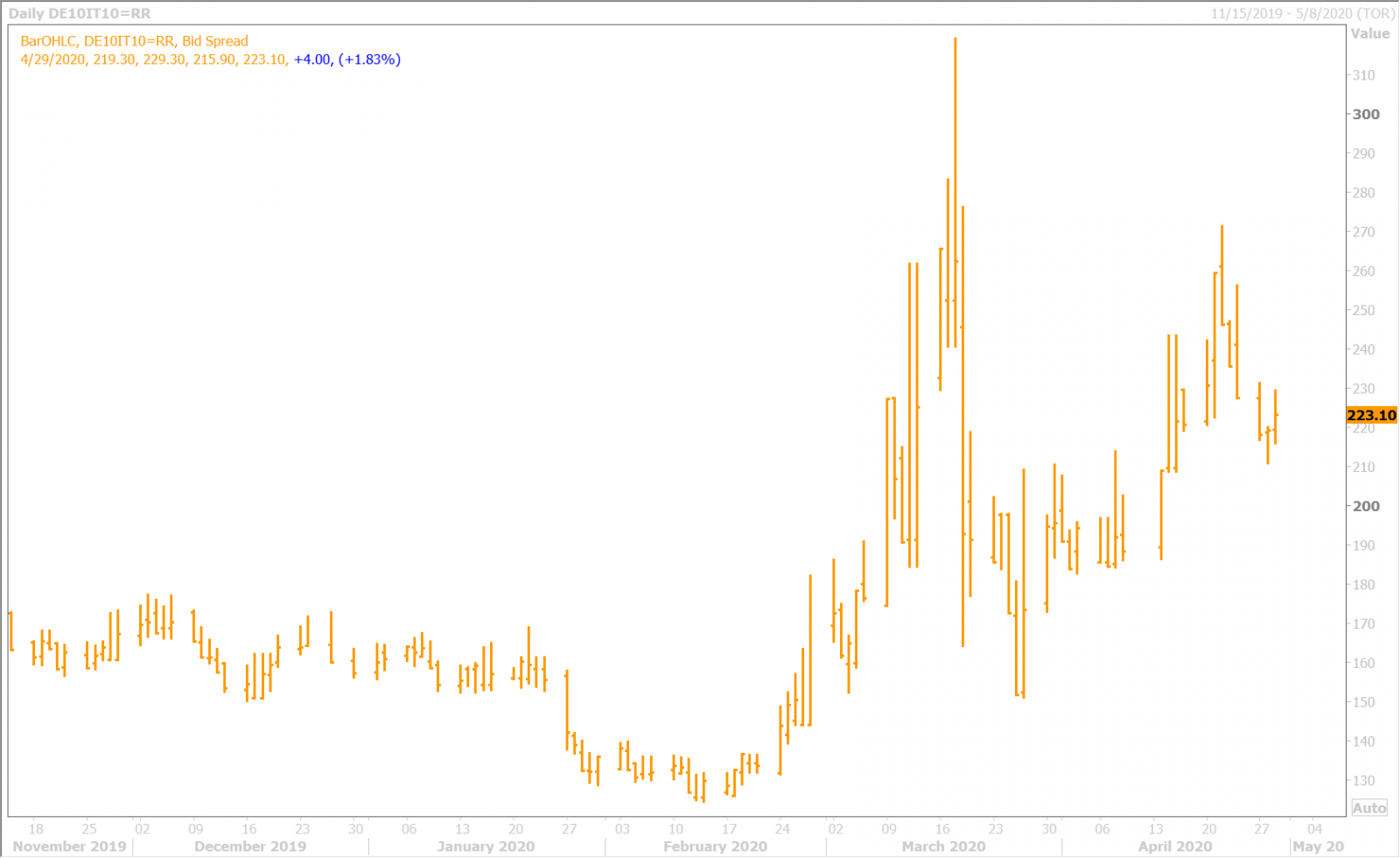
Task: Click the 250 label on the value axis
Action: click(1363, 310)
